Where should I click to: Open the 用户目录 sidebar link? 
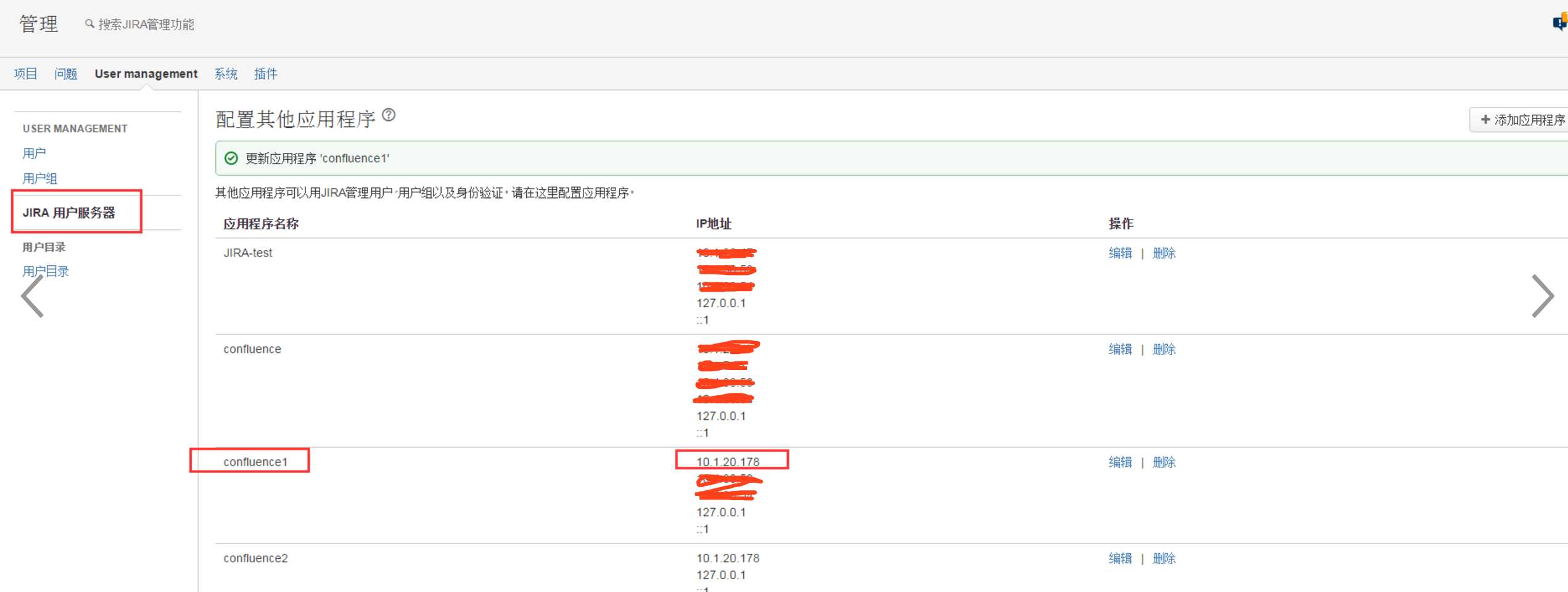coord(46,271)
